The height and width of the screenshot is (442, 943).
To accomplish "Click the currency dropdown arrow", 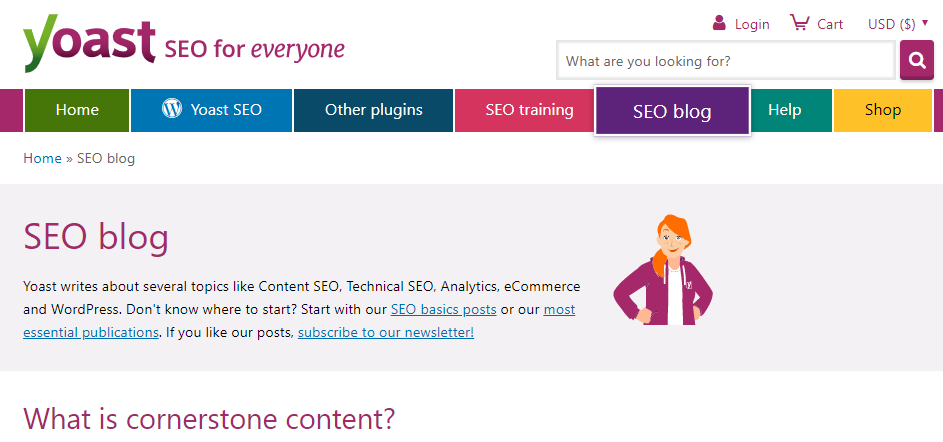I will click(925, 23).
